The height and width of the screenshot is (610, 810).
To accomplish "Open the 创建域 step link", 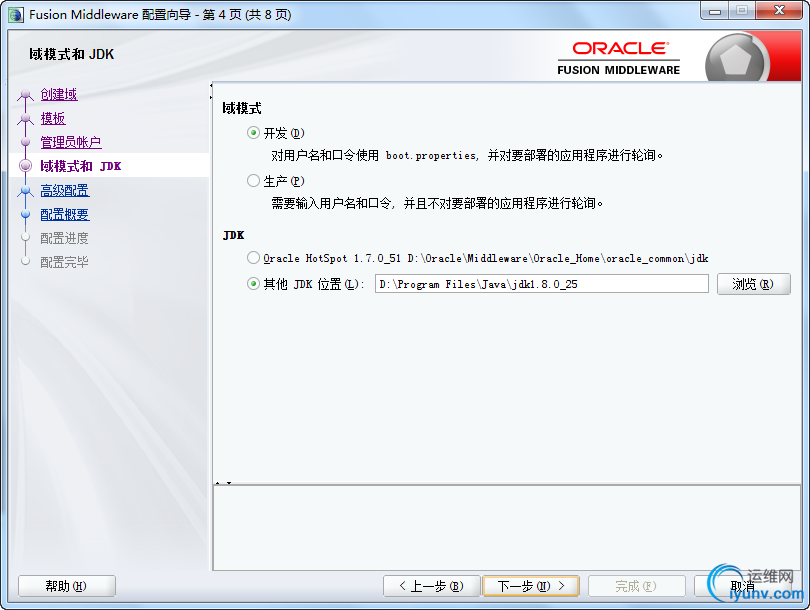I will click(59, 95).
